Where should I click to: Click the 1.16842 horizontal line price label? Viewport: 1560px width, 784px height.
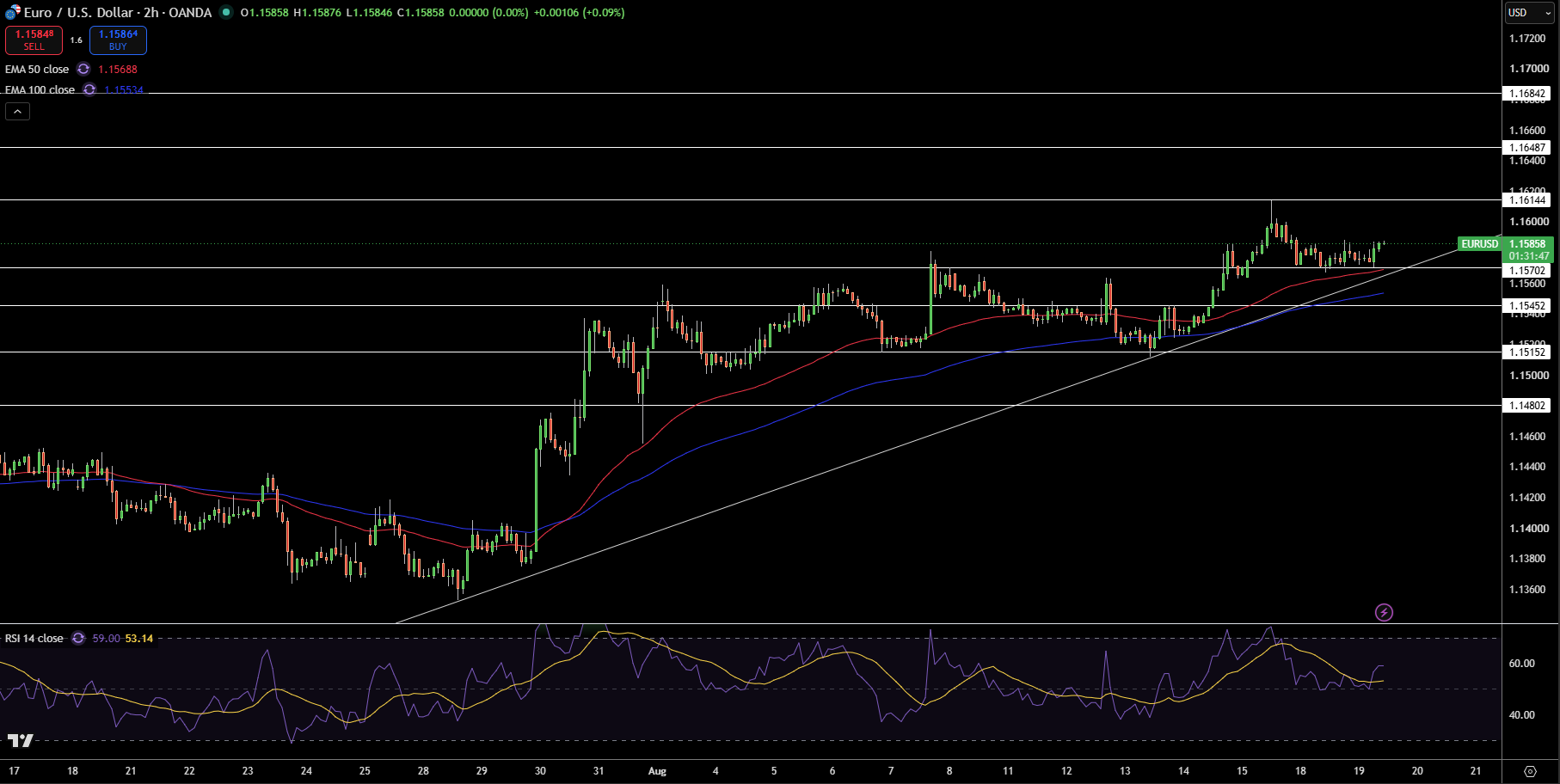(1528, 94)
